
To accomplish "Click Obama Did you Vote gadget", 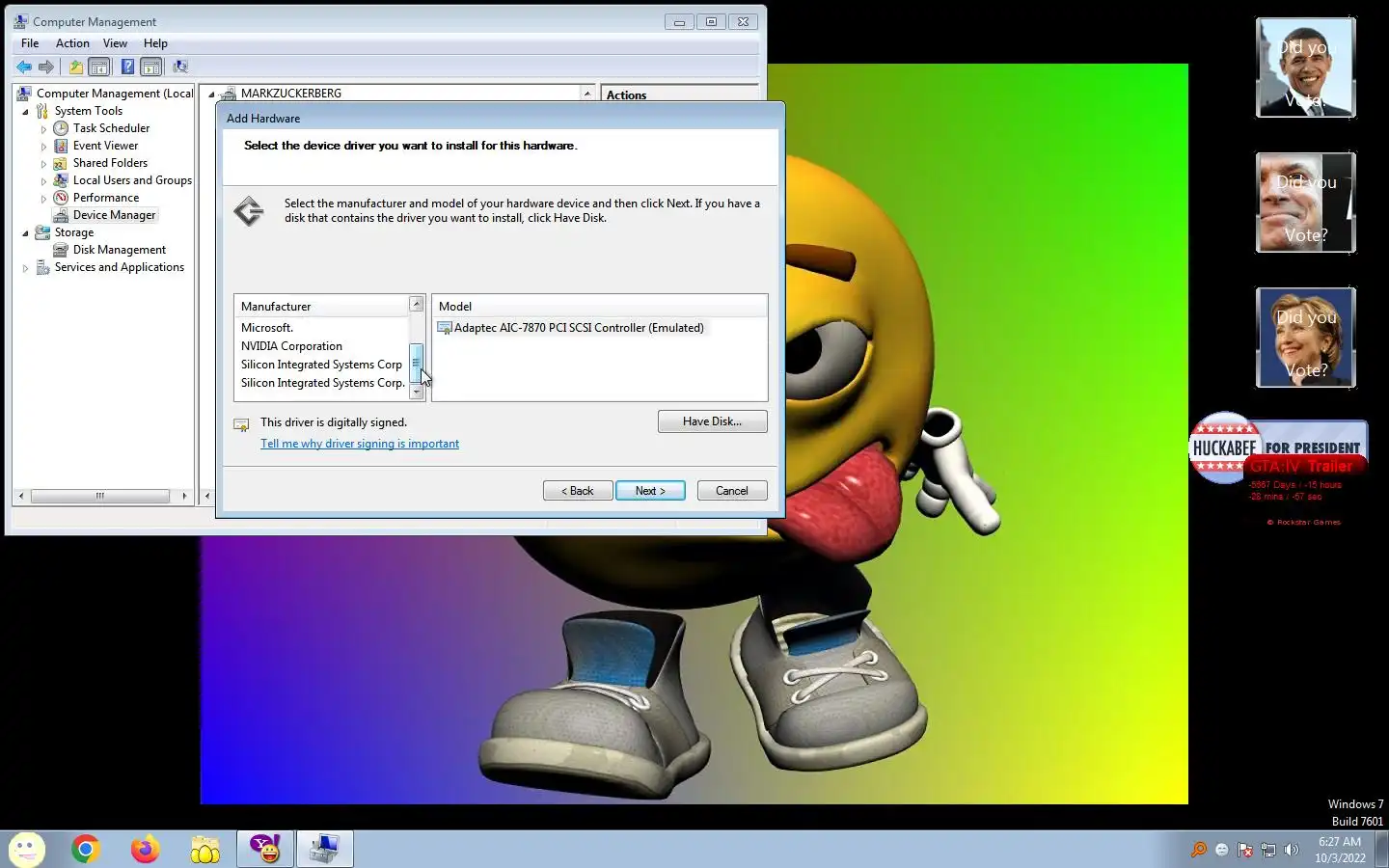I will [x=1306, y=68].
